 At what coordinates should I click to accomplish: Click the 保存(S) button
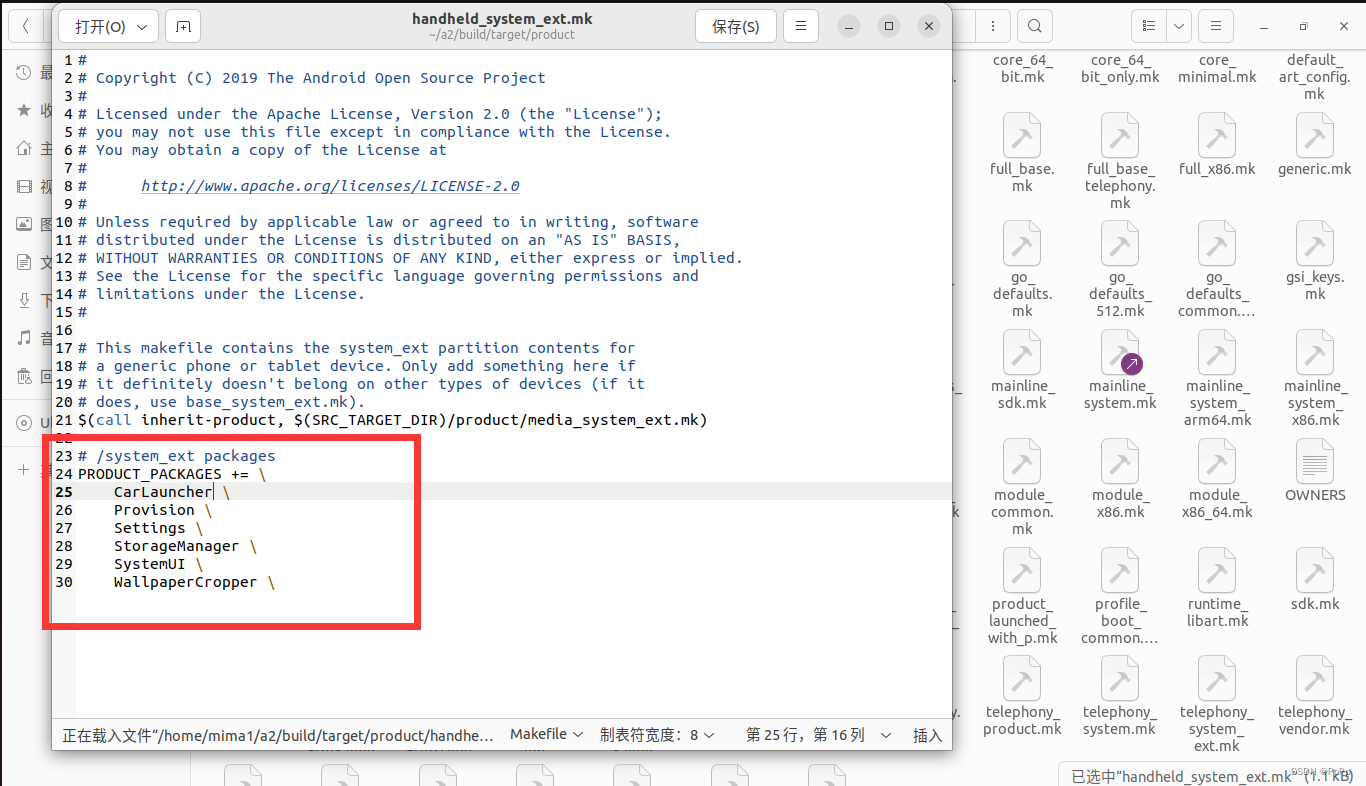coord(736,26)
